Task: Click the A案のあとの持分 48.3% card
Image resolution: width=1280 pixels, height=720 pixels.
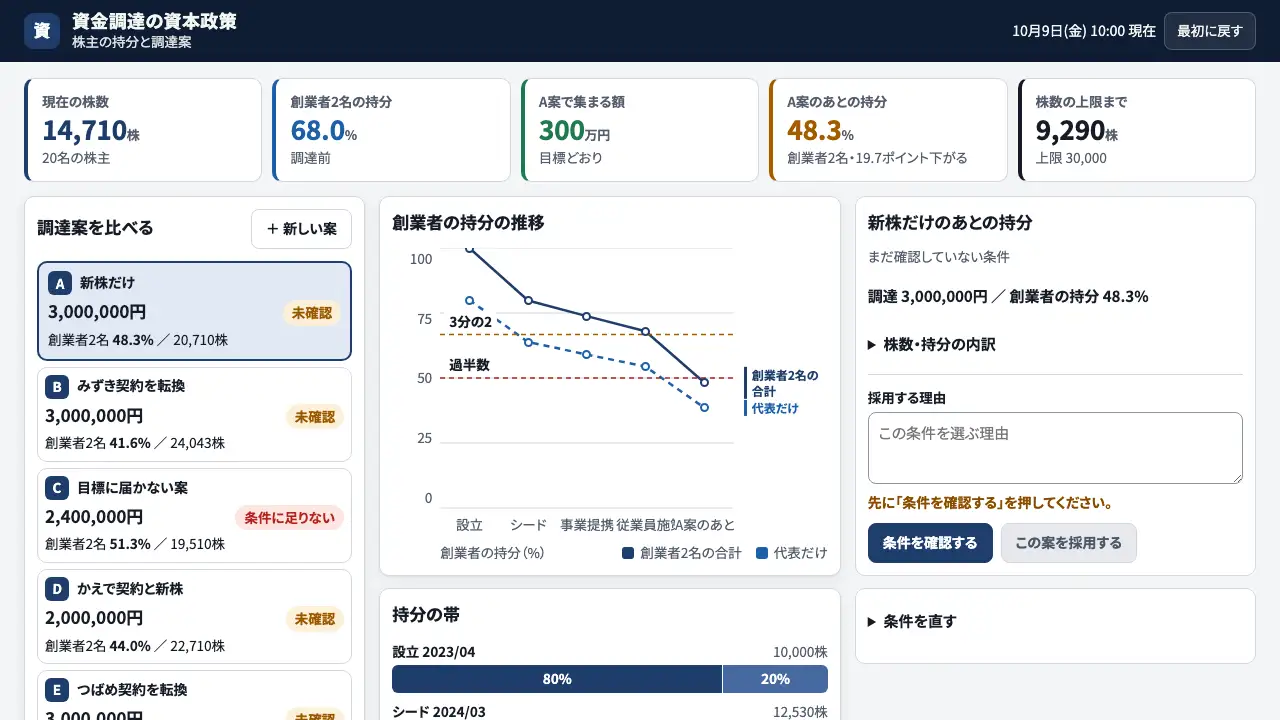Action: coord(888,130)
